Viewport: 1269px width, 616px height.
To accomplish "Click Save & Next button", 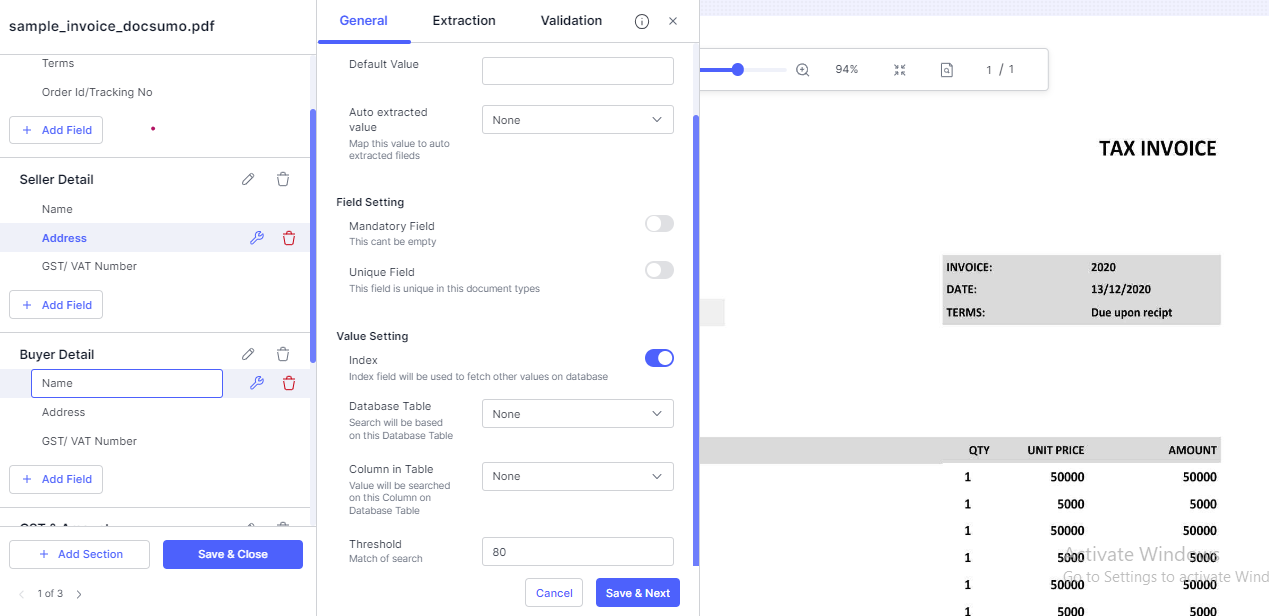I will 638,593.
